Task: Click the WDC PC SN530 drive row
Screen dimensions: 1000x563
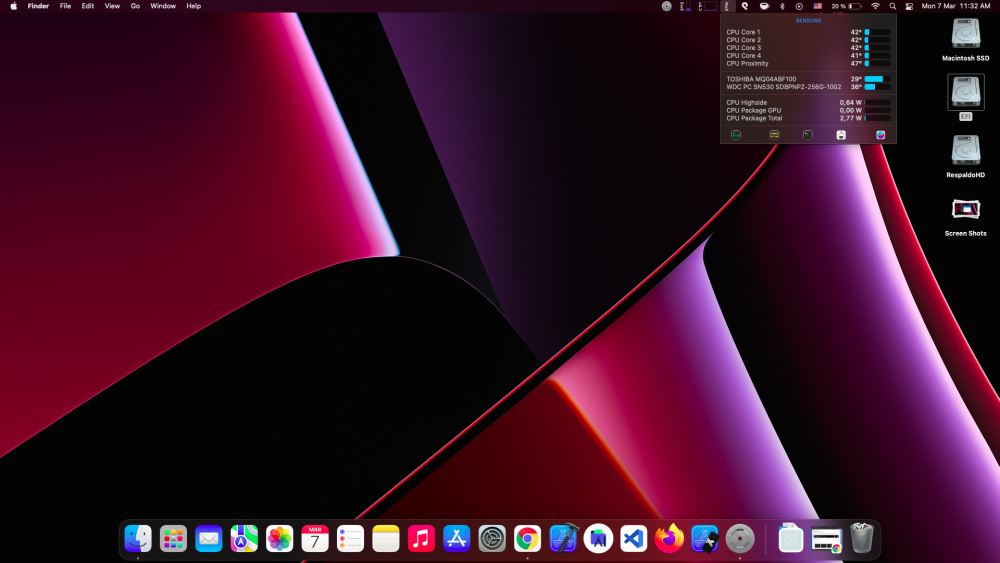Action: 808,87
